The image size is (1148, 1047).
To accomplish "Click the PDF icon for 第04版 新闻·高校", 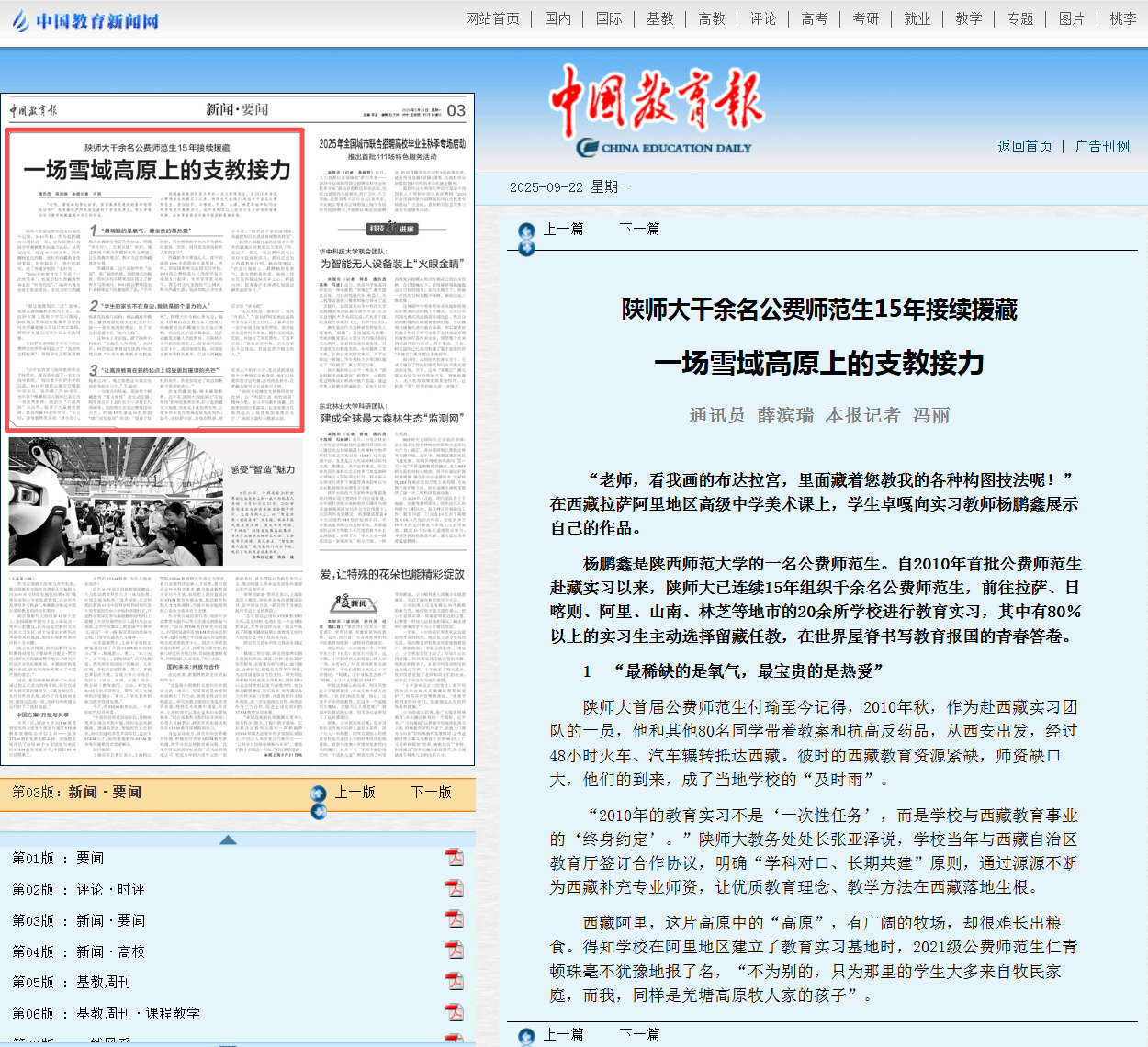I will tap(455, 951).
